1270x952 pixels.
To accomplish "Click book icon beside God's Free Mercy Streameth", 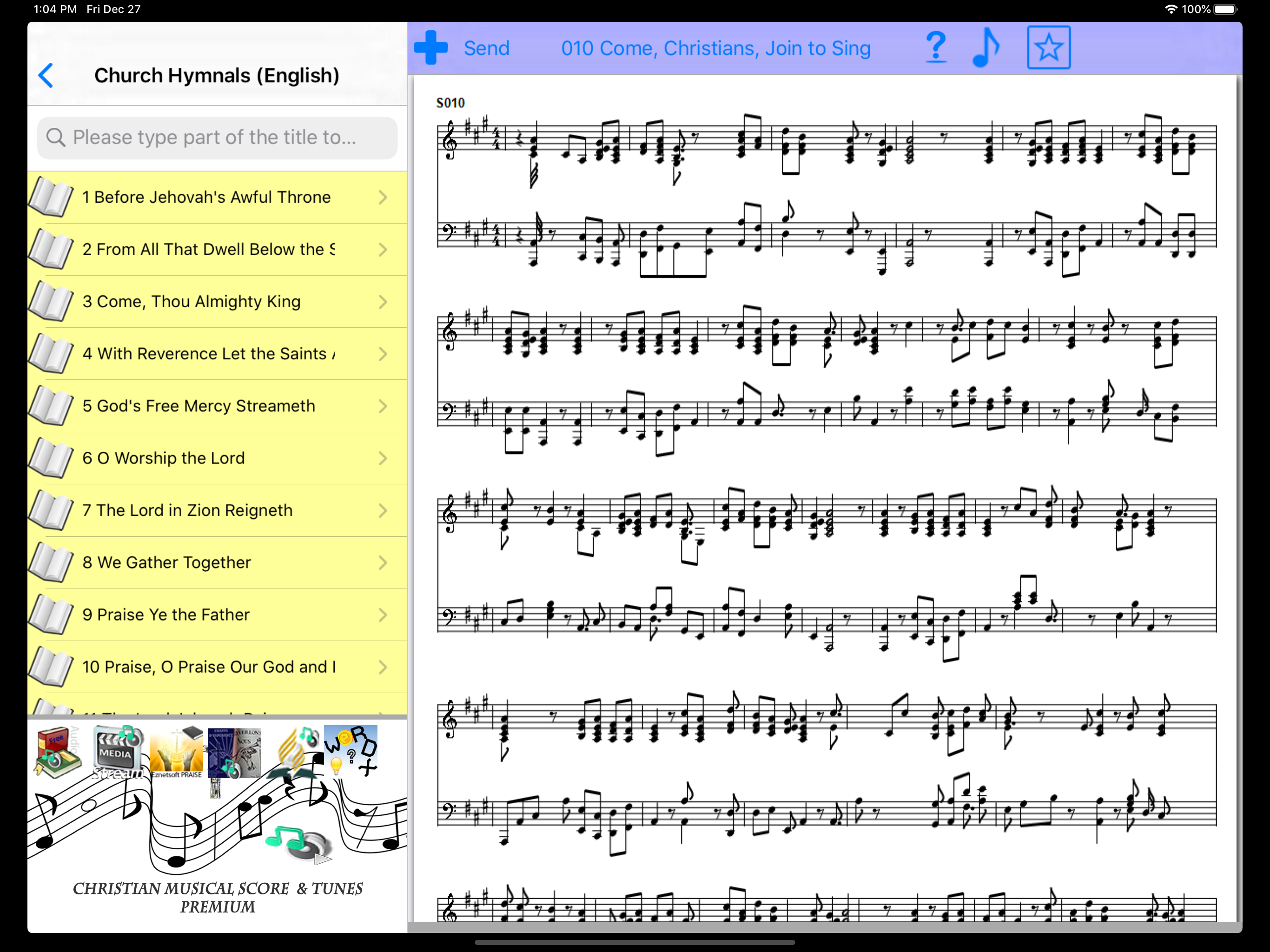I will [x=51, y=406].
